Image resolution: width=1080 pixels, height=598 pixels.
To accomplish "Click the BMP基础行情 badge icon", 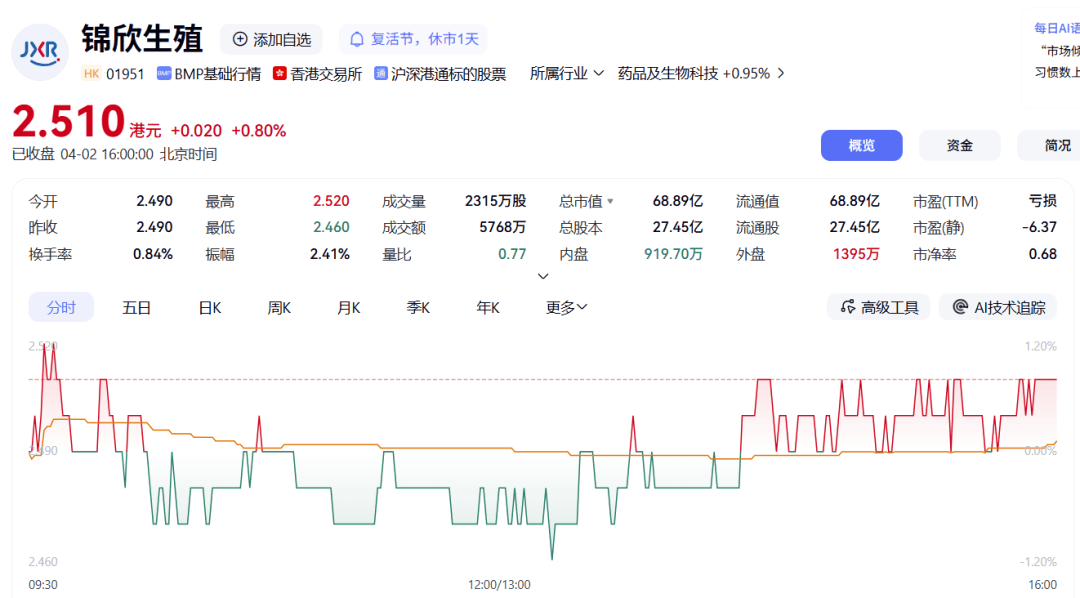I will pos(164,74).
